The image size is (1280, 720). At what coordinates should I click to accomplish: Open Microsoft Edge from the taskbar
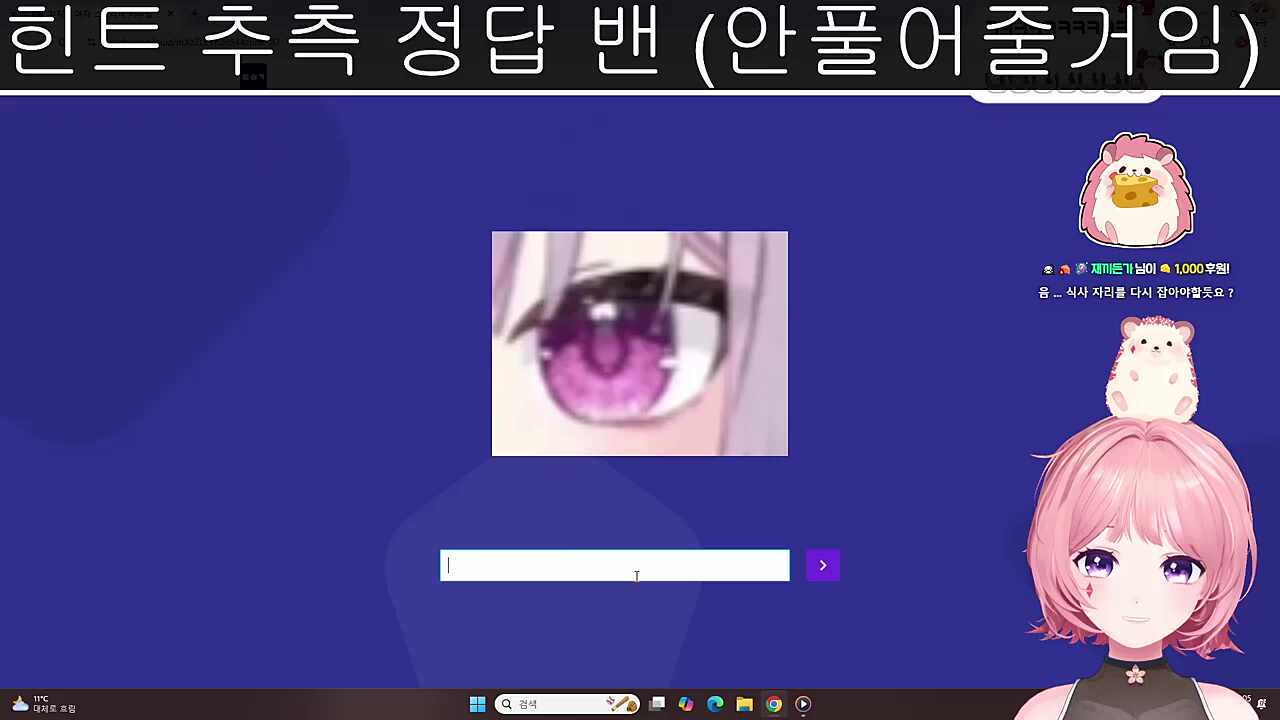pyautogui.click(x=715, y=704)
